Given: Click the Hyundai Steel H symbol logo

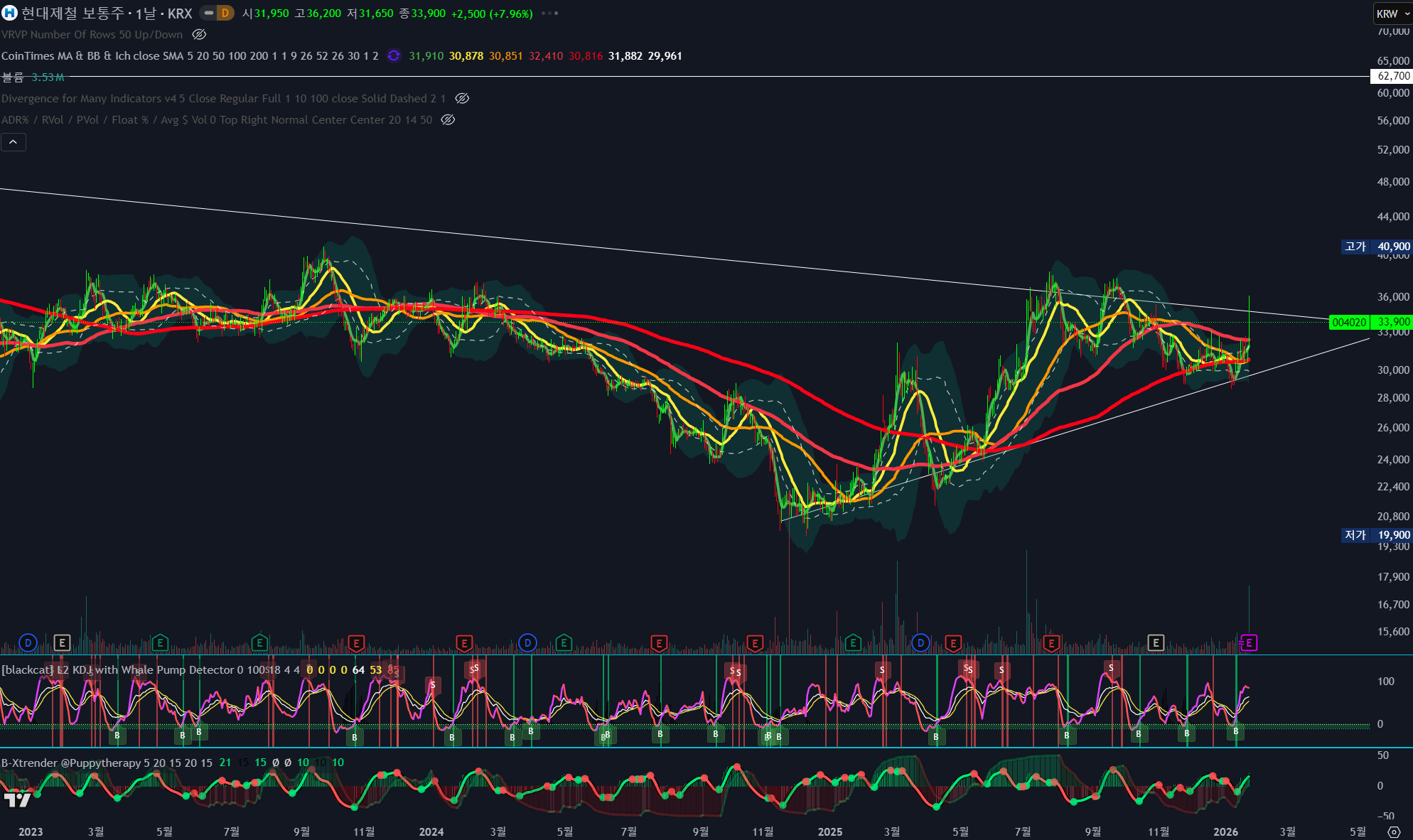Looking at the screenshot, I should (x=9, y=13).
